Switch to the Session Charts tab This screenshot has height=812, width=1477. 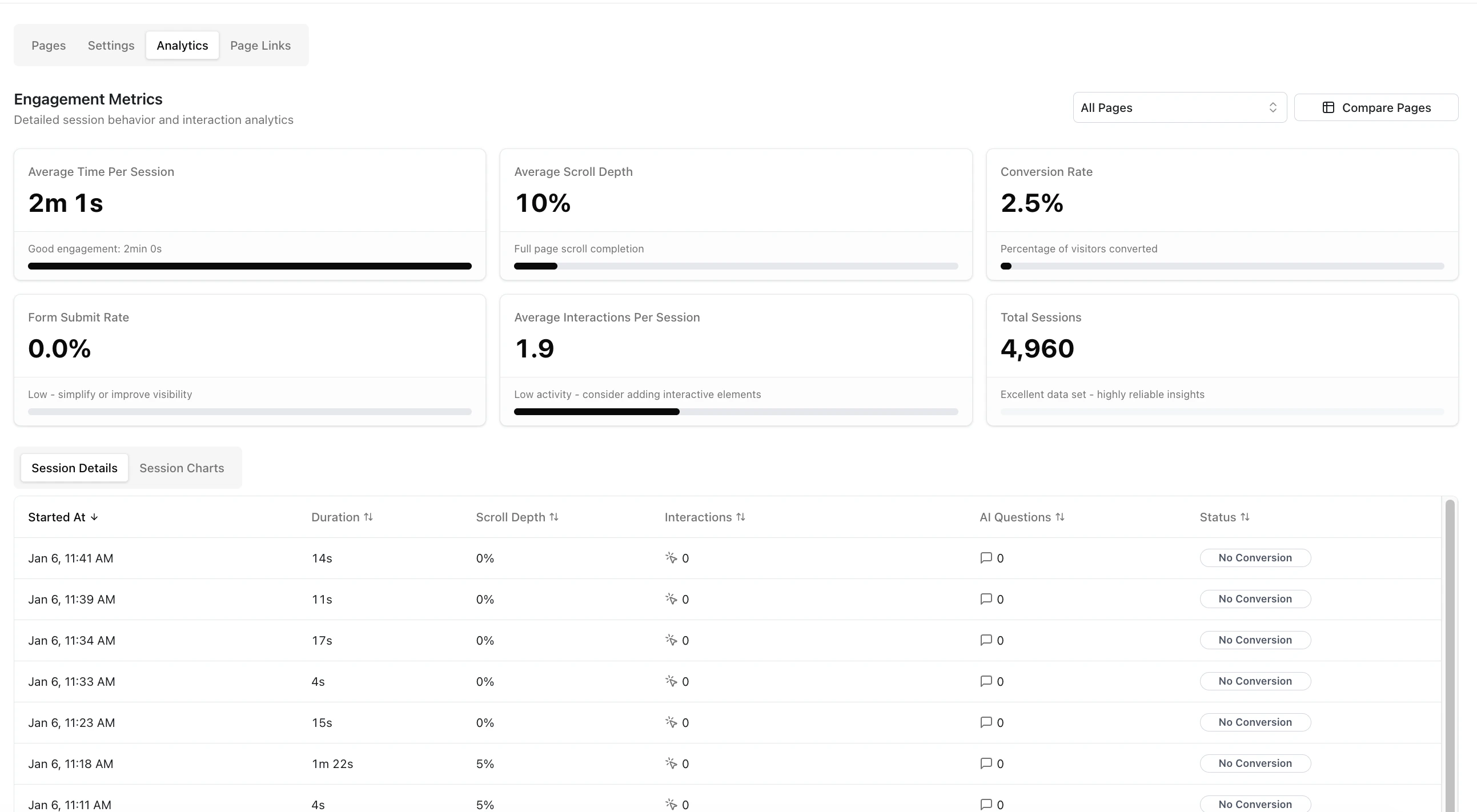point(182,468)
